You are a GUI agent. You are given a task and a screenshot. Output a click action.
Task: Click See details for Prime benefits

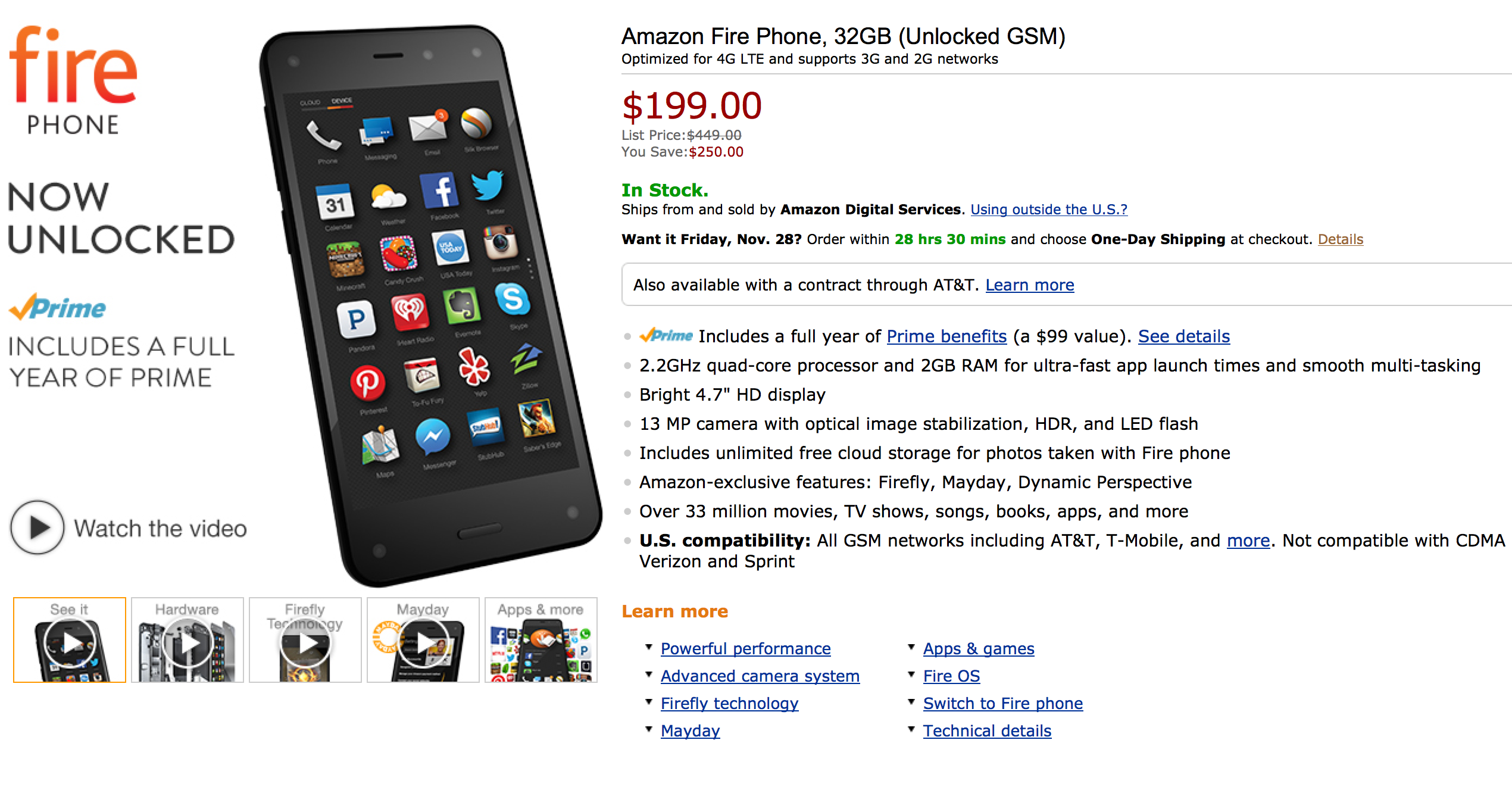pos(1183,336)
